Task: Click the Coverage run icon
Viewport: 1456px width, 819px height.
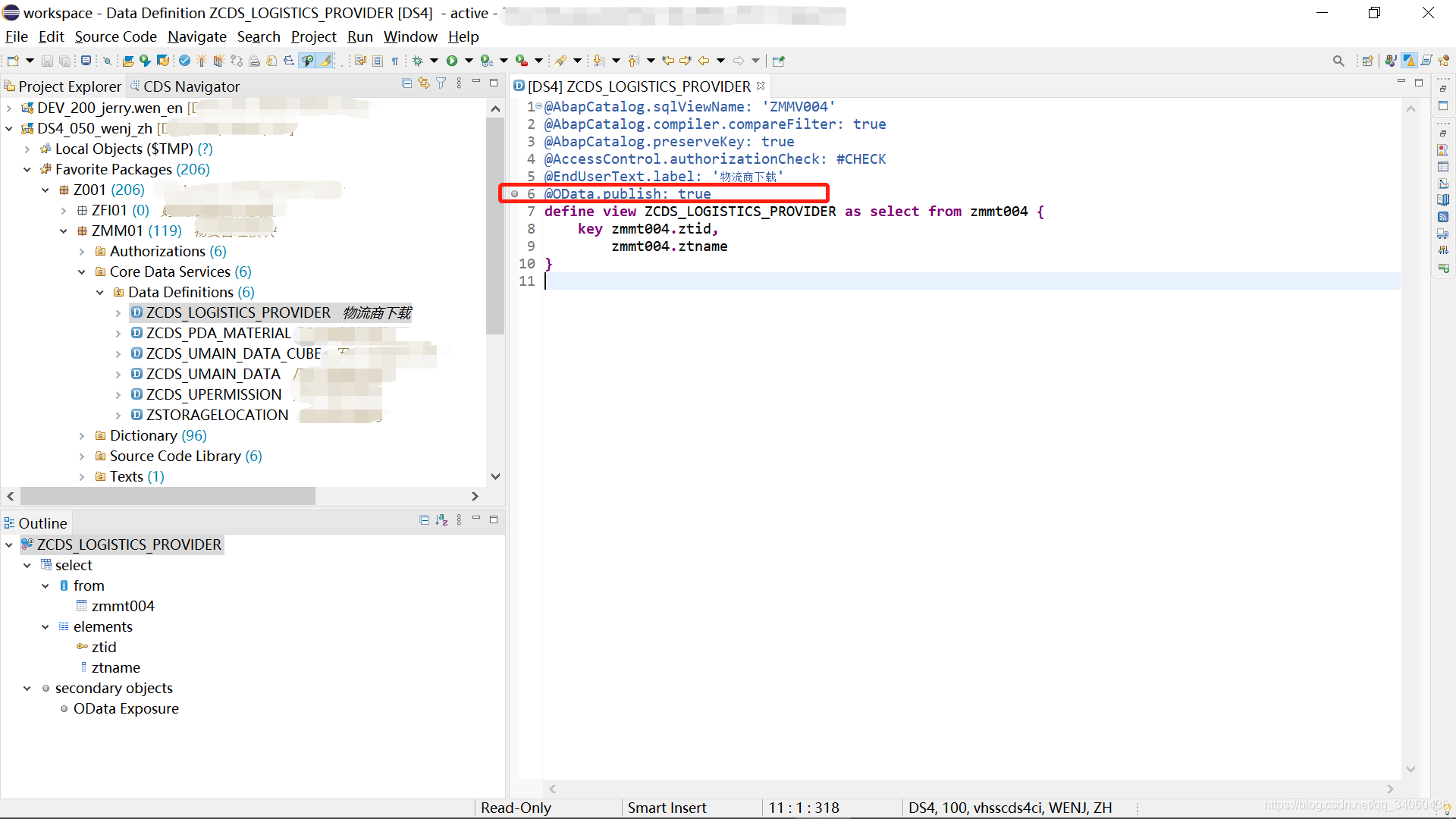Action: [x=486, y=61]
